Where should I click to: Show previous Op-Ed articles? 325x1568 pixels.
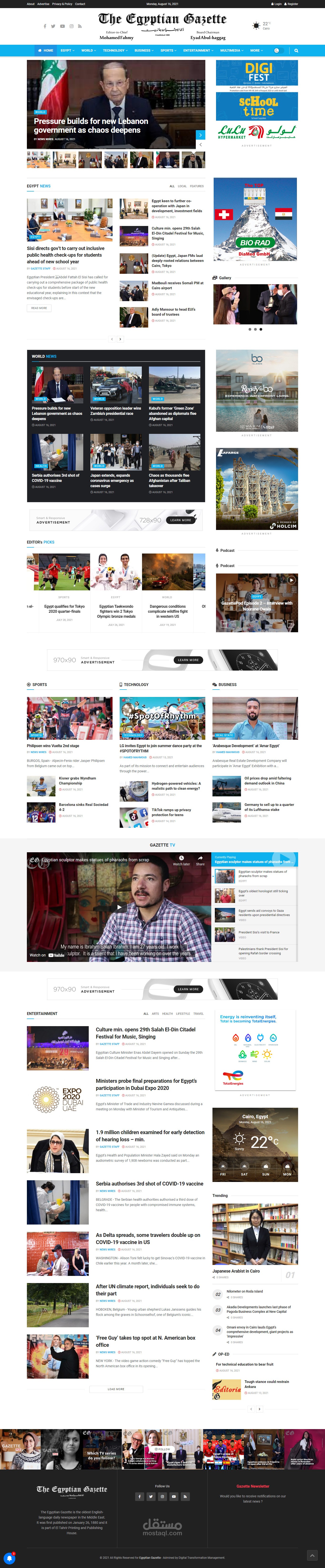[251, 1409]
